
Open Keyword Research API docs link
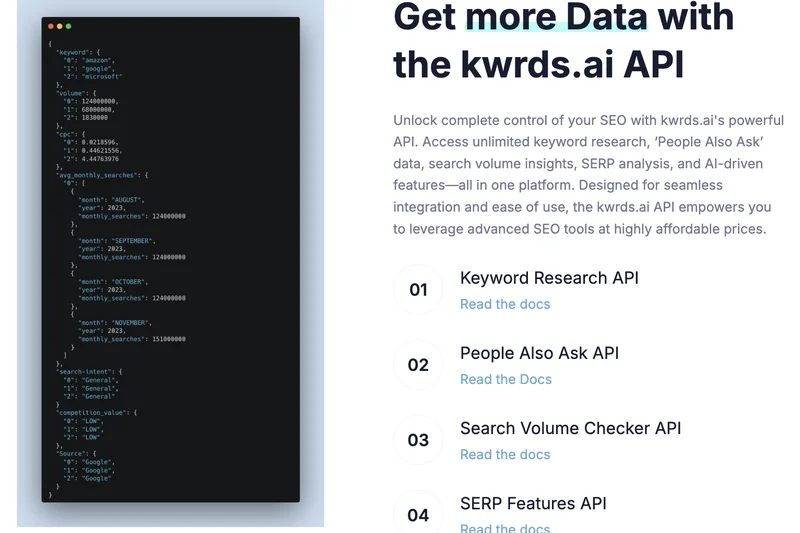(505, 304)
